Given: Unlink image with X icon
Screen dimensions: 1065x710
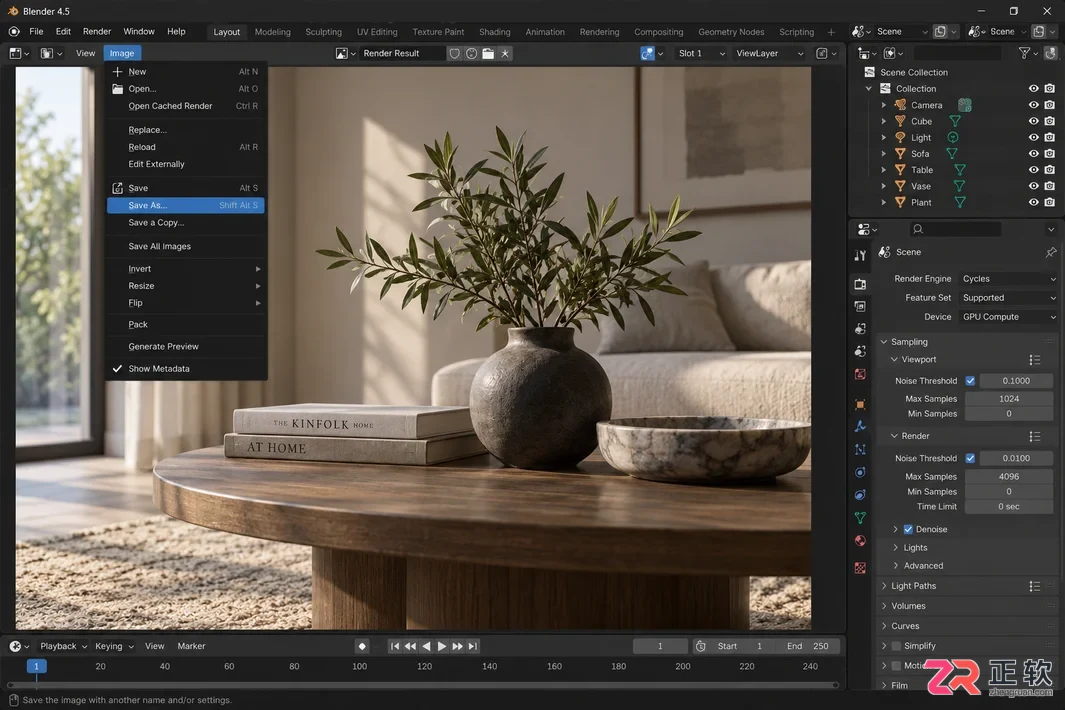Looking at the screenshot, I should click(505, 53).
